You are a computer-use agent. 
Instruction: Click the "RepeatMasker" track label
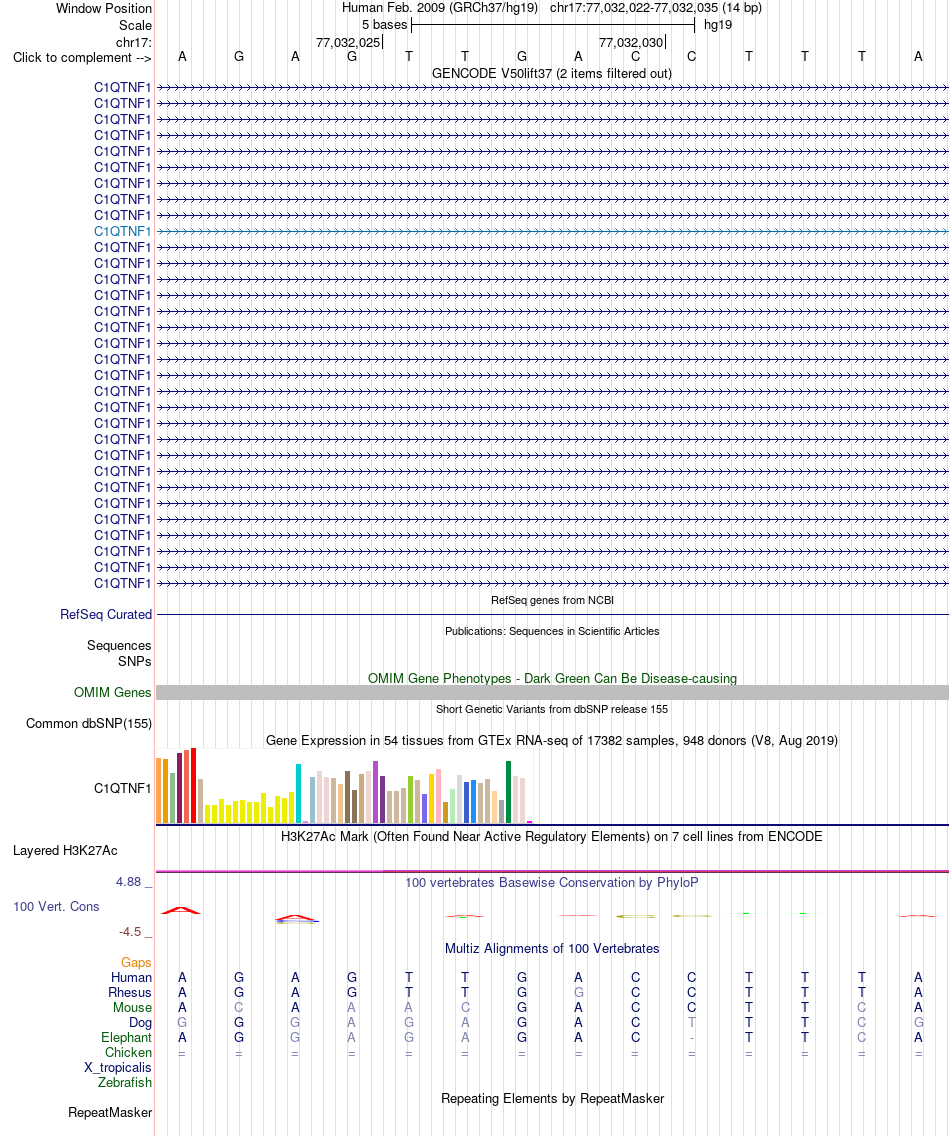pos(110,1112)
